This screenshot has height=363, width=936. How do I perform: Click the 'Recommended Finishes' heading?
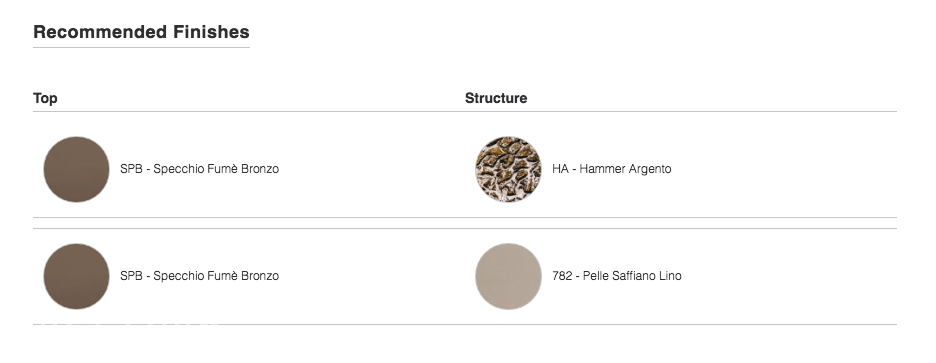[x=141, y=32]
